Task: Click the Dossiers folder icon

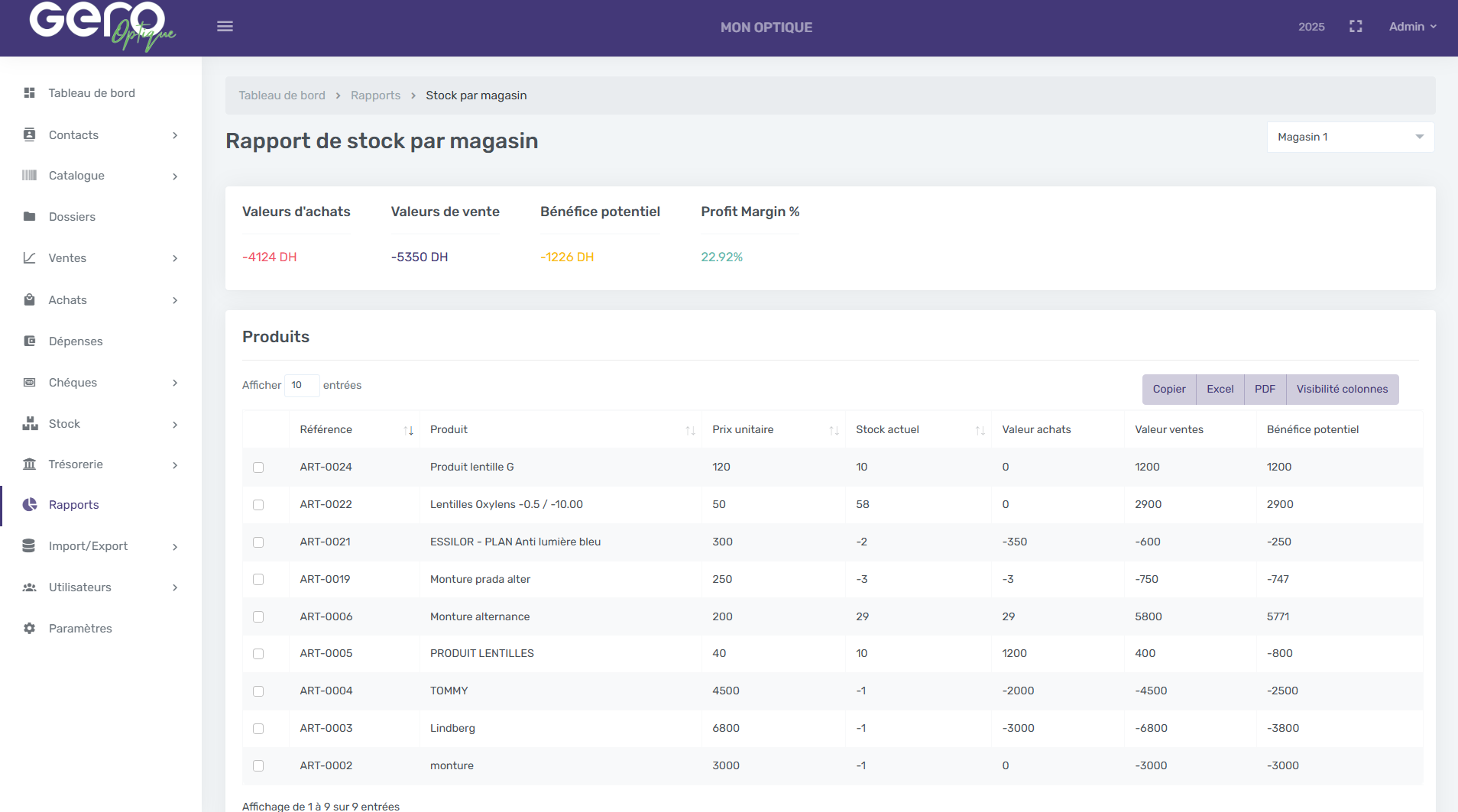Action: pyautogui.click(x=30, y=217)
